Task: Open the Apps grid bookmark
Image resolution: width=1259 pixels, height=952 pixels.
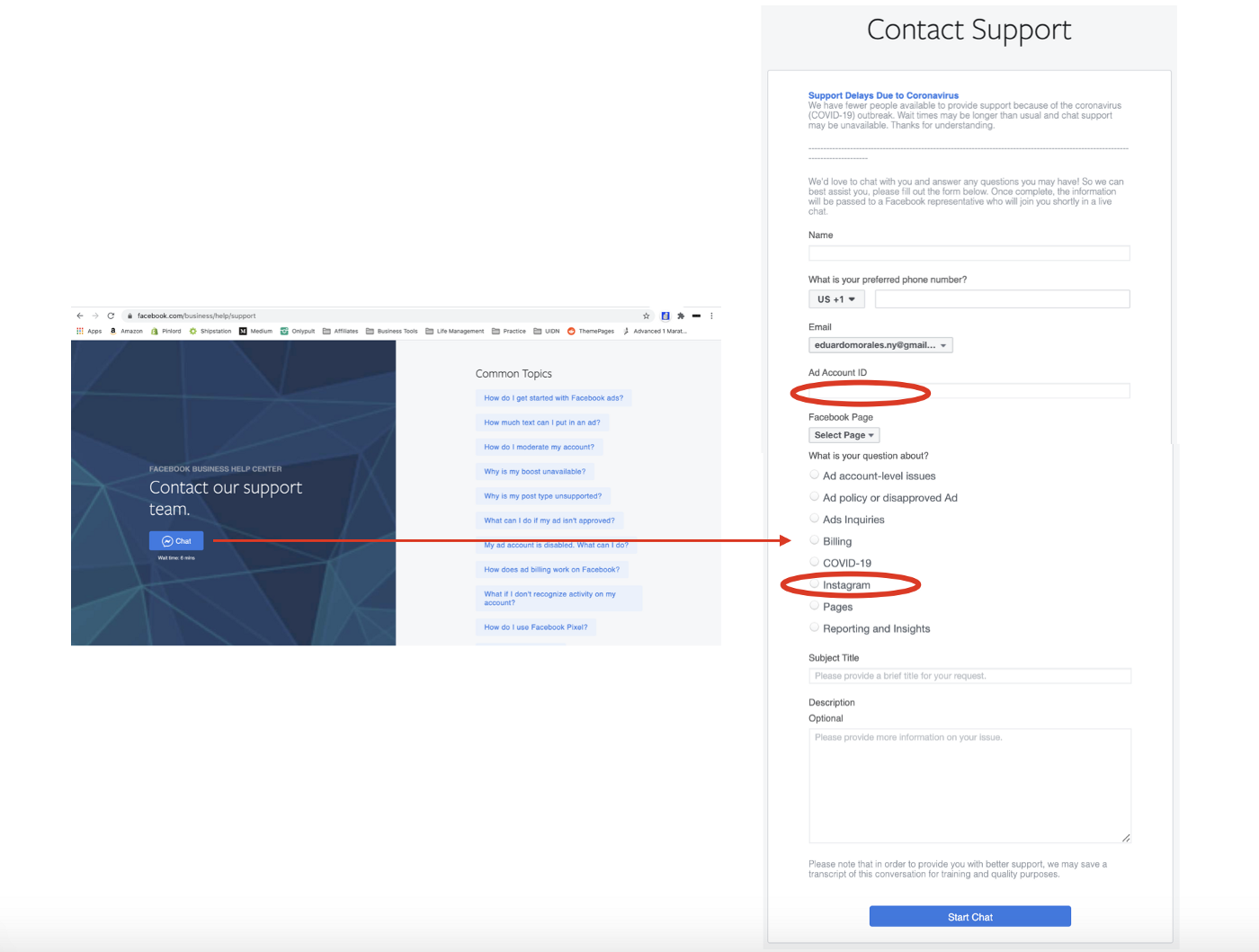Action: pos(89,331)
